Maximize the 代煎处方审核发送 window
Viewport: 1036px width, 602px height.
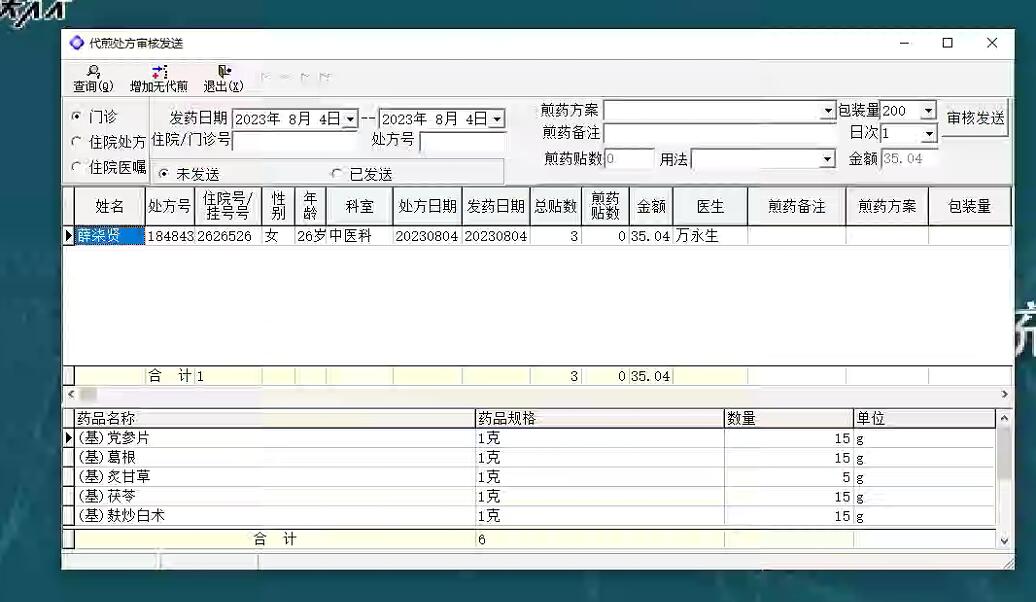947,43
